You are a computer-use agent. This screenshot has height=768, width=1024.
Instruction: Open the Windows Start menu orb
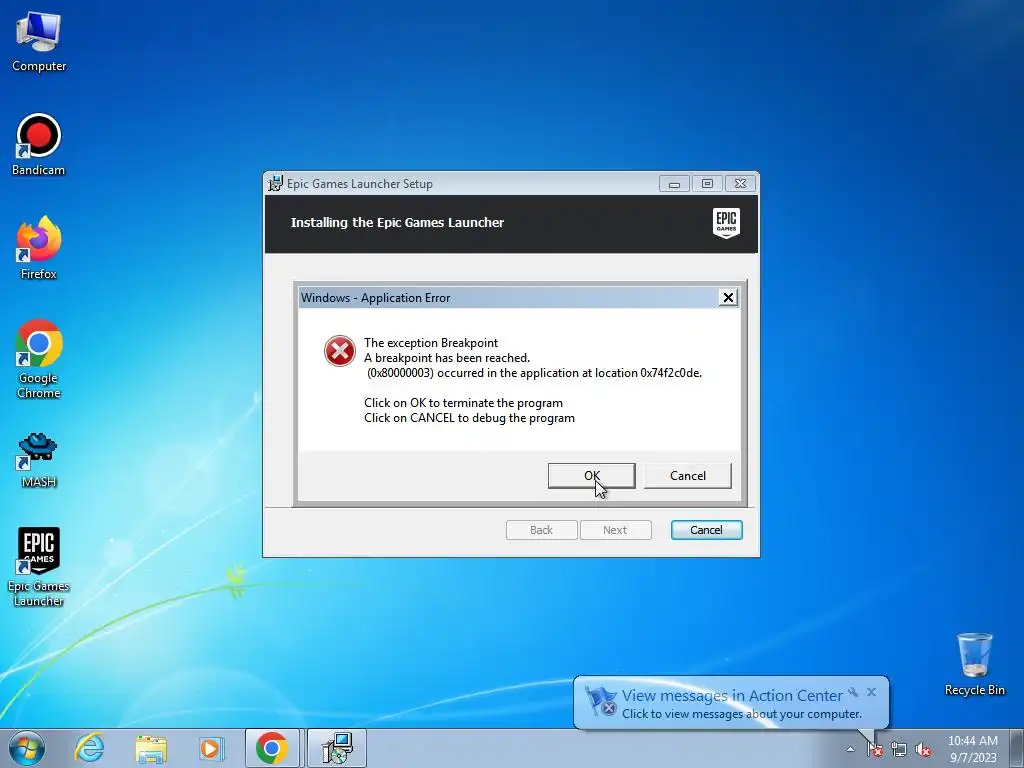point(27,748)
